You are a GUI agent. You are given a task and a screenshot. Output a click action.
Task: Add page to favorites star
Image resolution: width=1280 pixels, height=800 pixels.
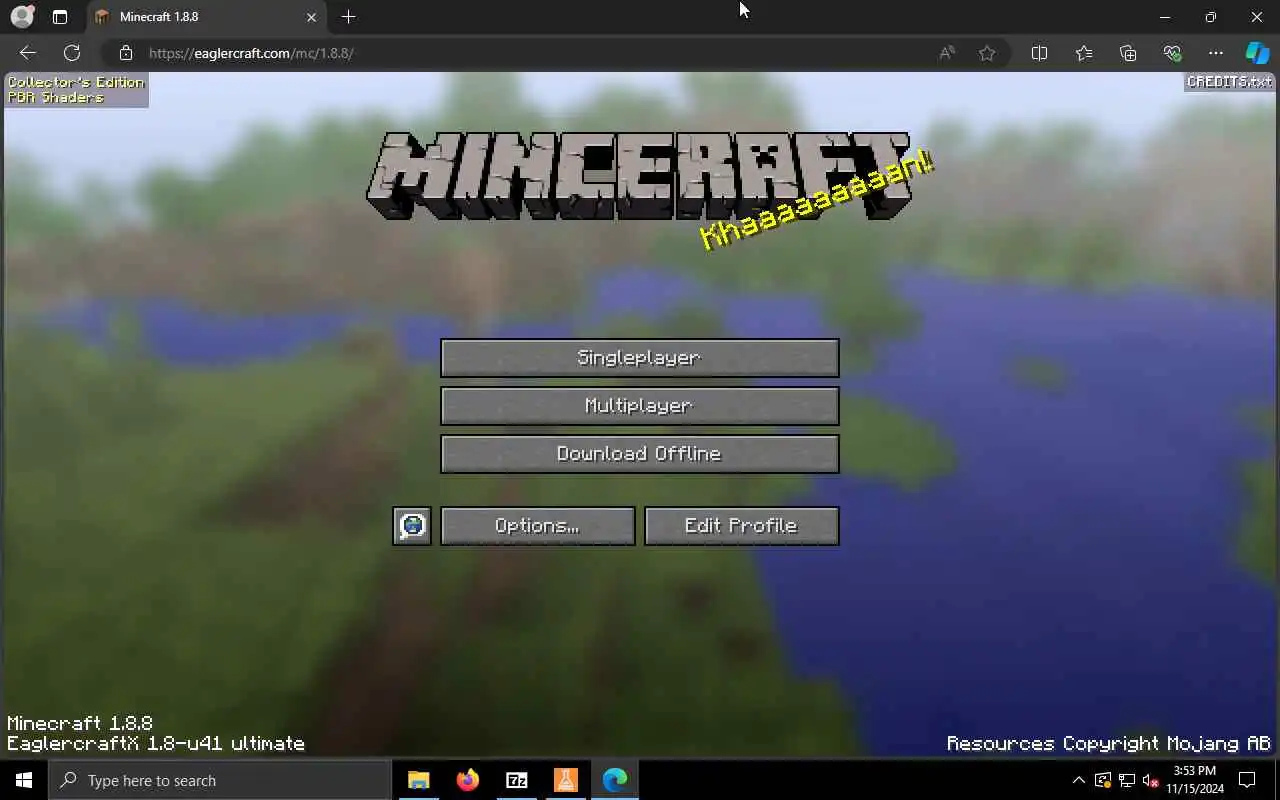pyautogui.click(x=987, y=53)
